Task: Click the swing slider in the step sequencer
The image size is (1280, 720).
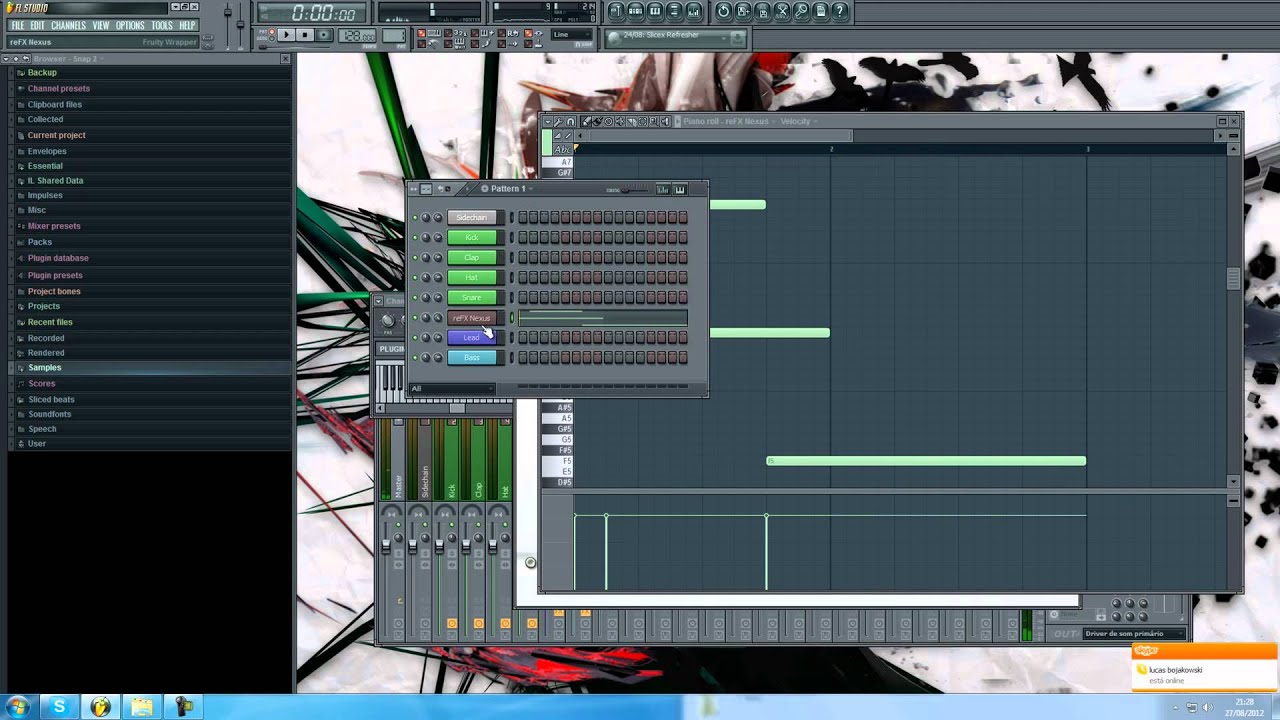Action: coord(633,189)
